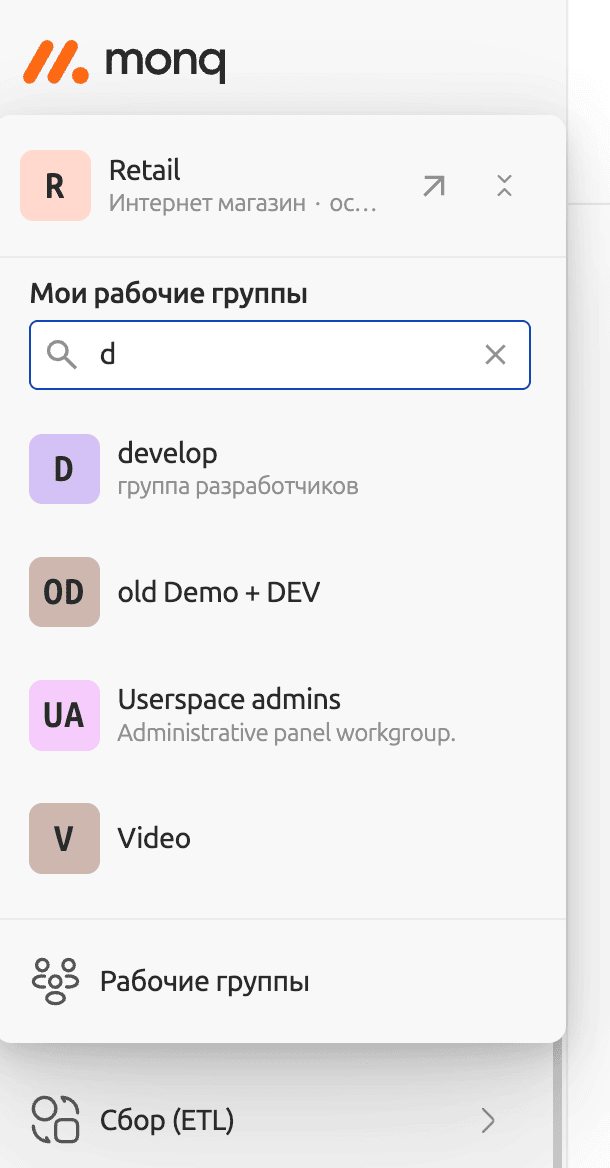Screen dimensions: 610x1168
Task: Click the V avatar for Video
Action: tap(65, 838)
